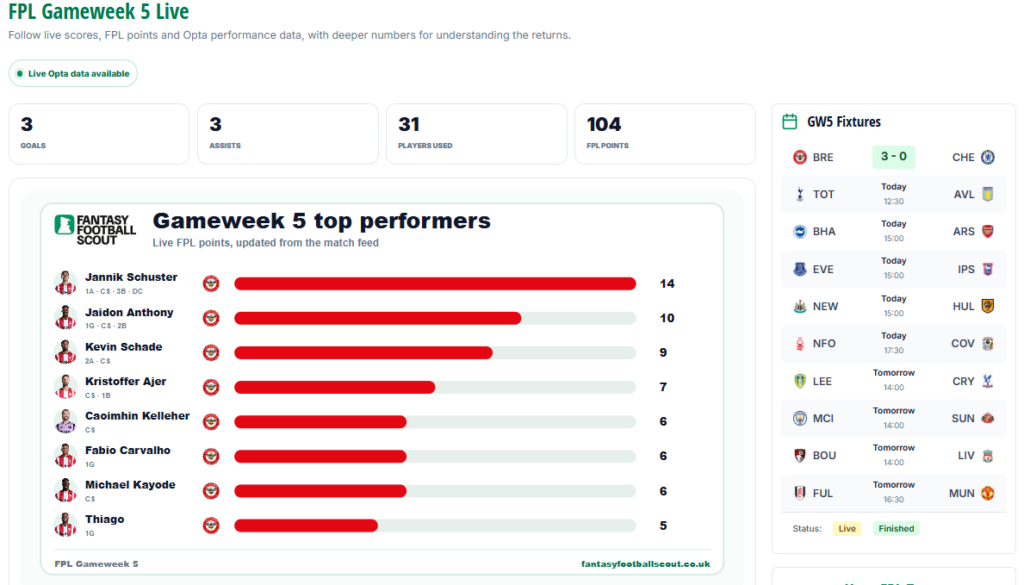Click Jannik Schuster's player photo
This screenshot has width=1024, height=585.
coord(65,283)
